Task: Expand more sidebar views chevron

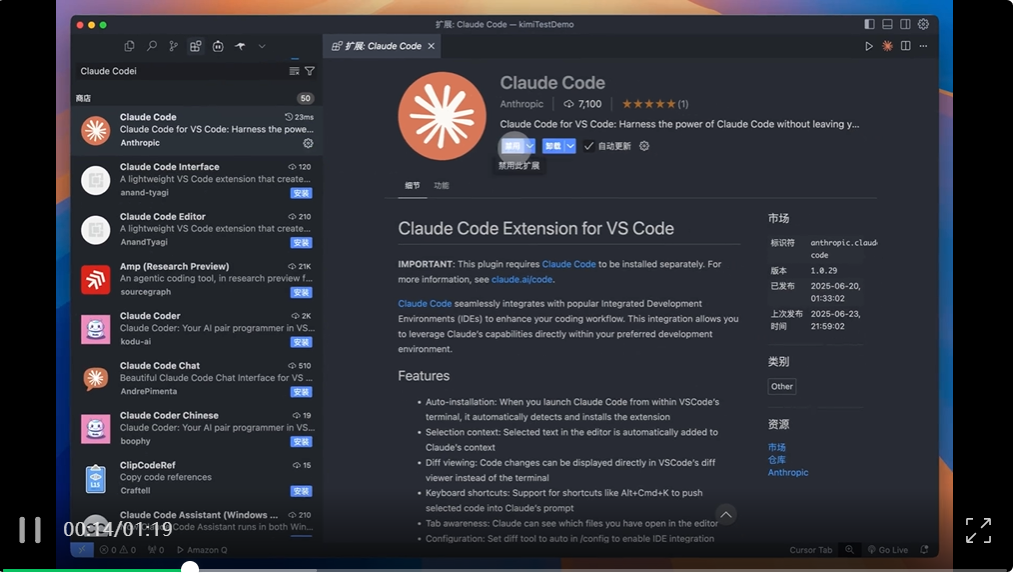Action: pos(262,46)
